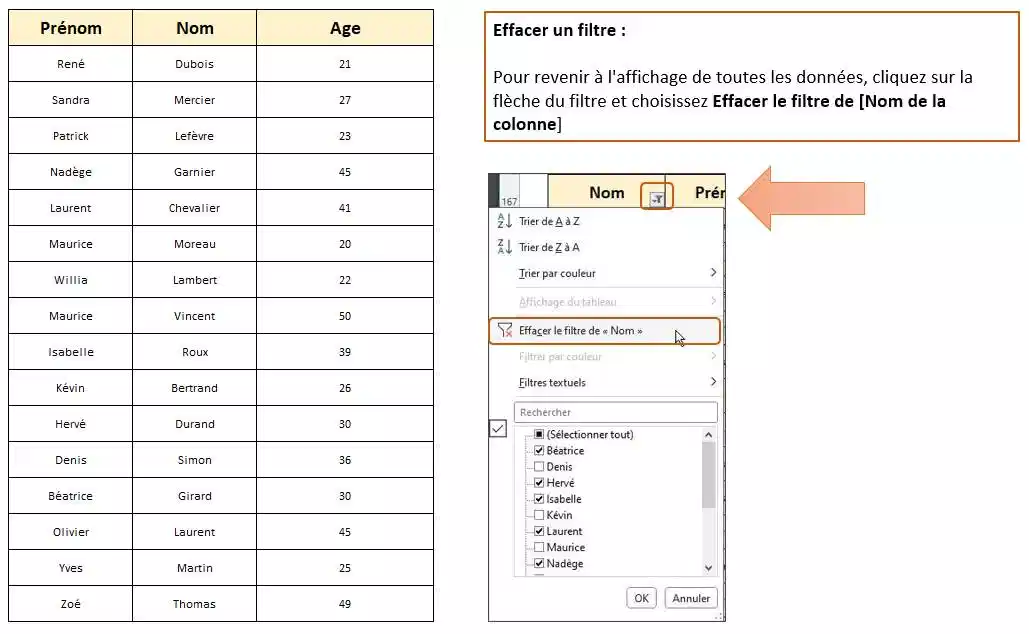Expand arrow beside Filtrer par couleur
This screenshot has height=634, width=1029.
coord(713,356)
